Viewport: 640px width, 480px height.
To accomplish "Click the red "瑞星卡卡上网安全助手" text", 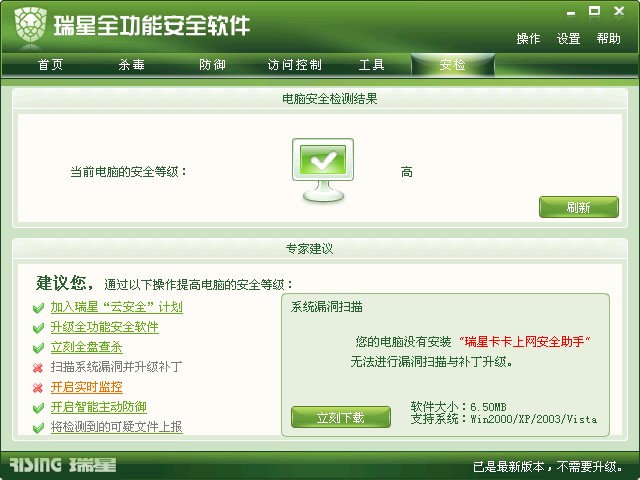I will tap(525, 342).
